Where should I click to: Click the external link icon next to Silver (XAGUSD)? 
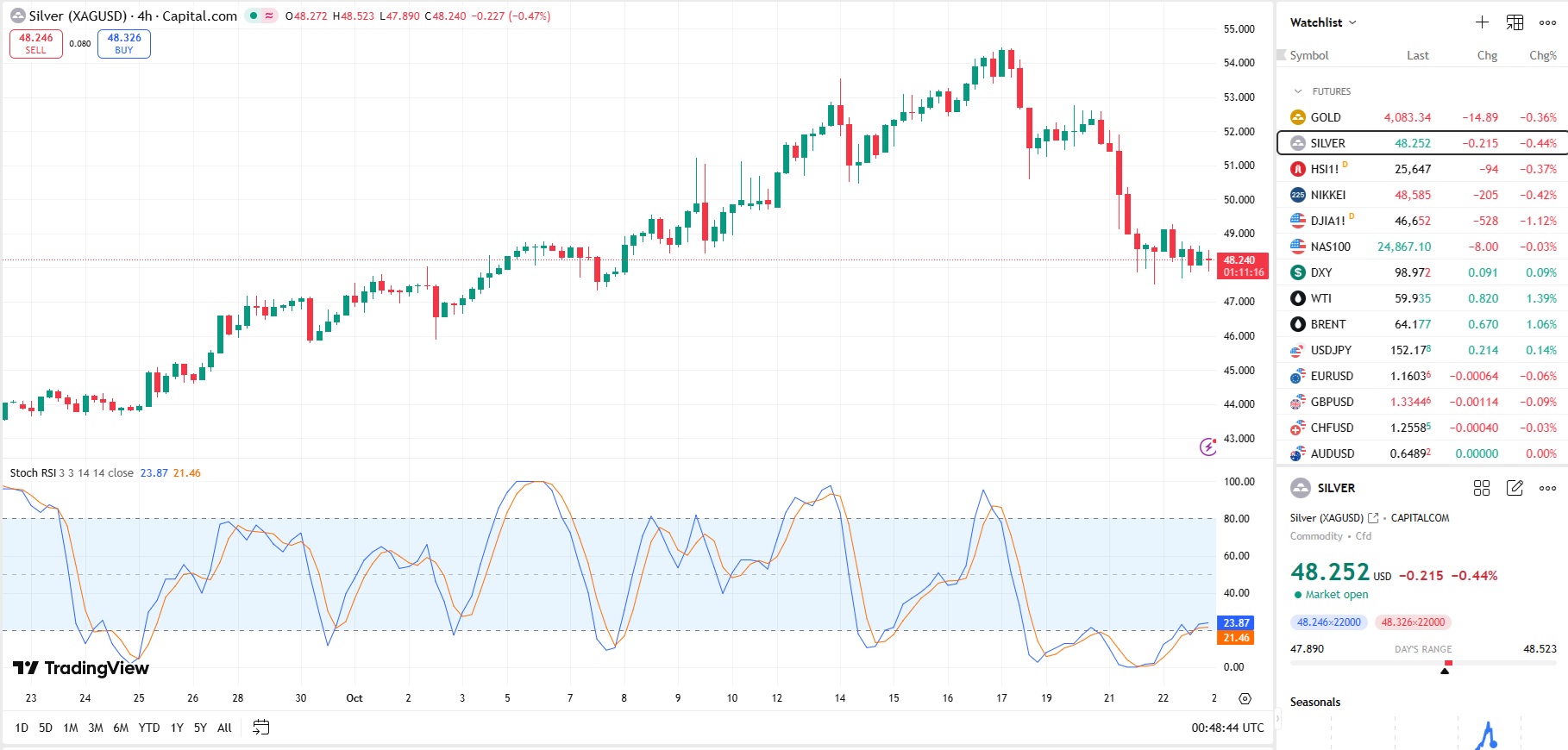tap(1373, 518)
